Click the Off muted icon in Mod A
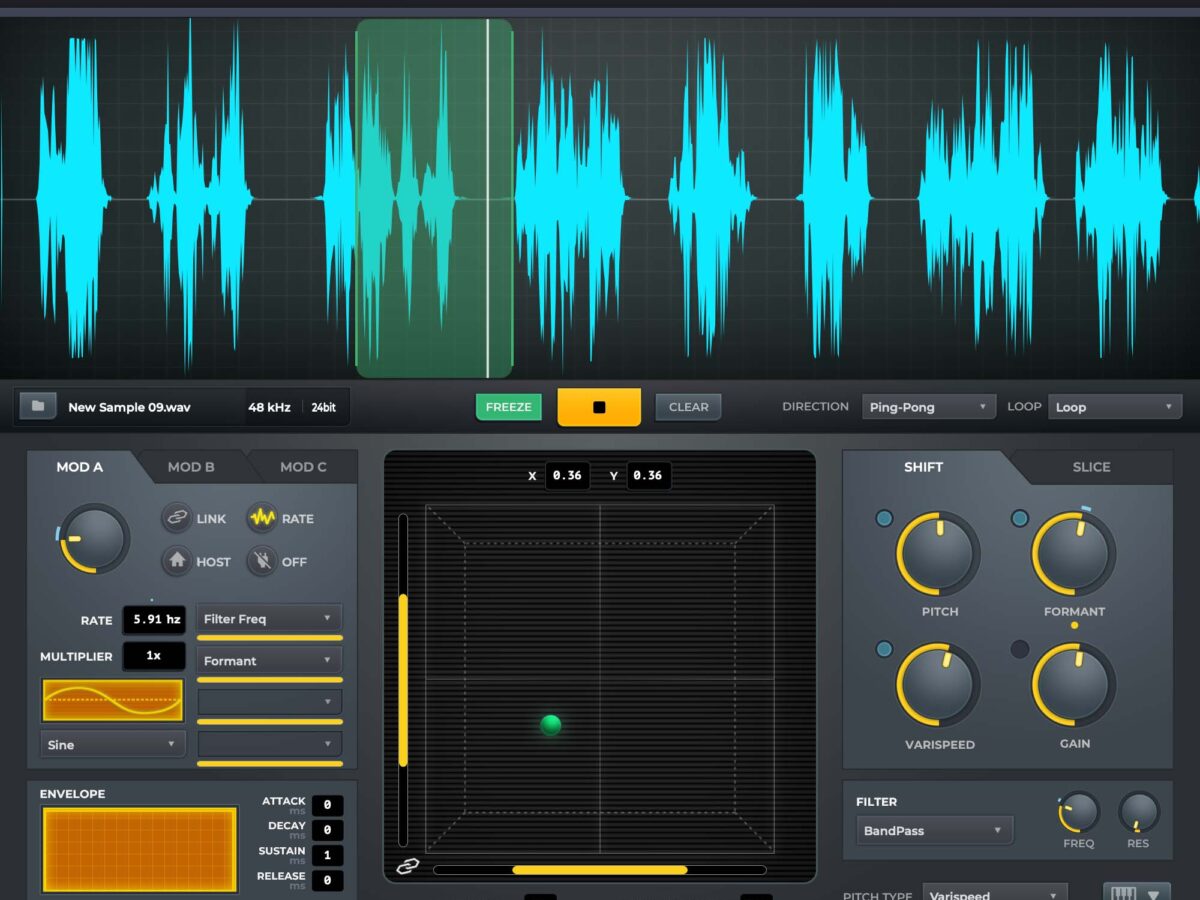Viewport: 1200px width, 900px height. (x=262, y=561)
